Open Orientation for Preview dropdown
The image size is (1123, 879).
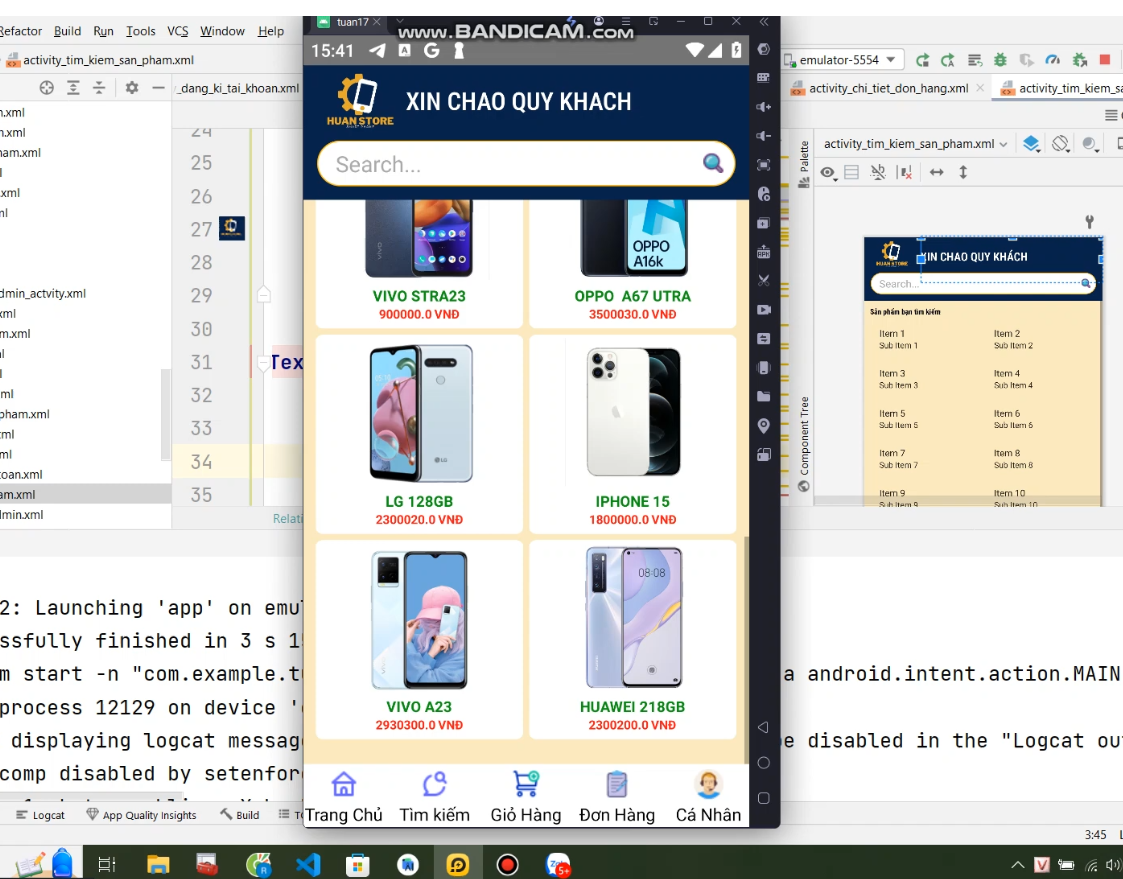1061,144
